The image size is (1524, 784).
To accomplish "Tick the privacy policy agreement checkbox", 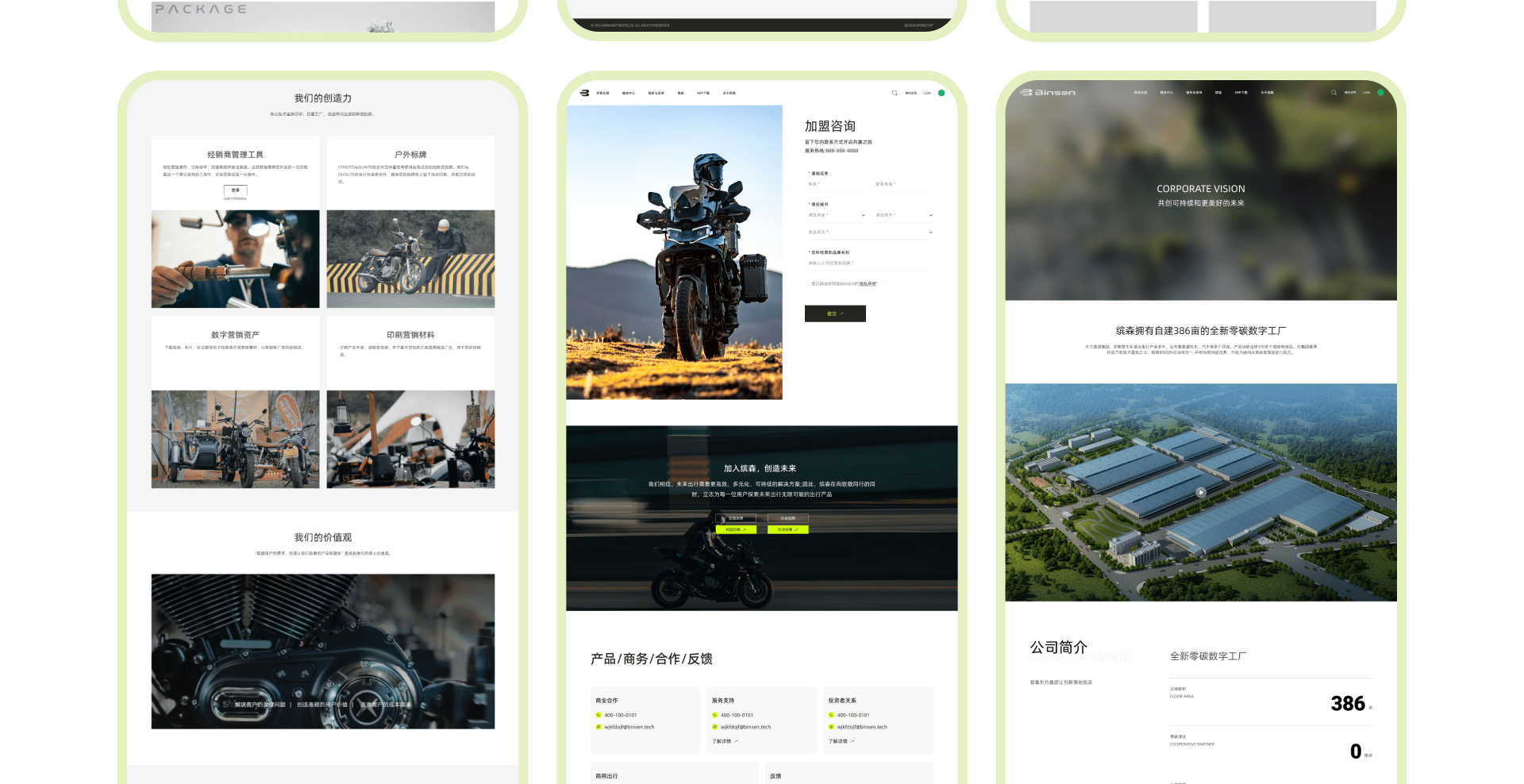I will pyautogui.click(x=807, y=283).
